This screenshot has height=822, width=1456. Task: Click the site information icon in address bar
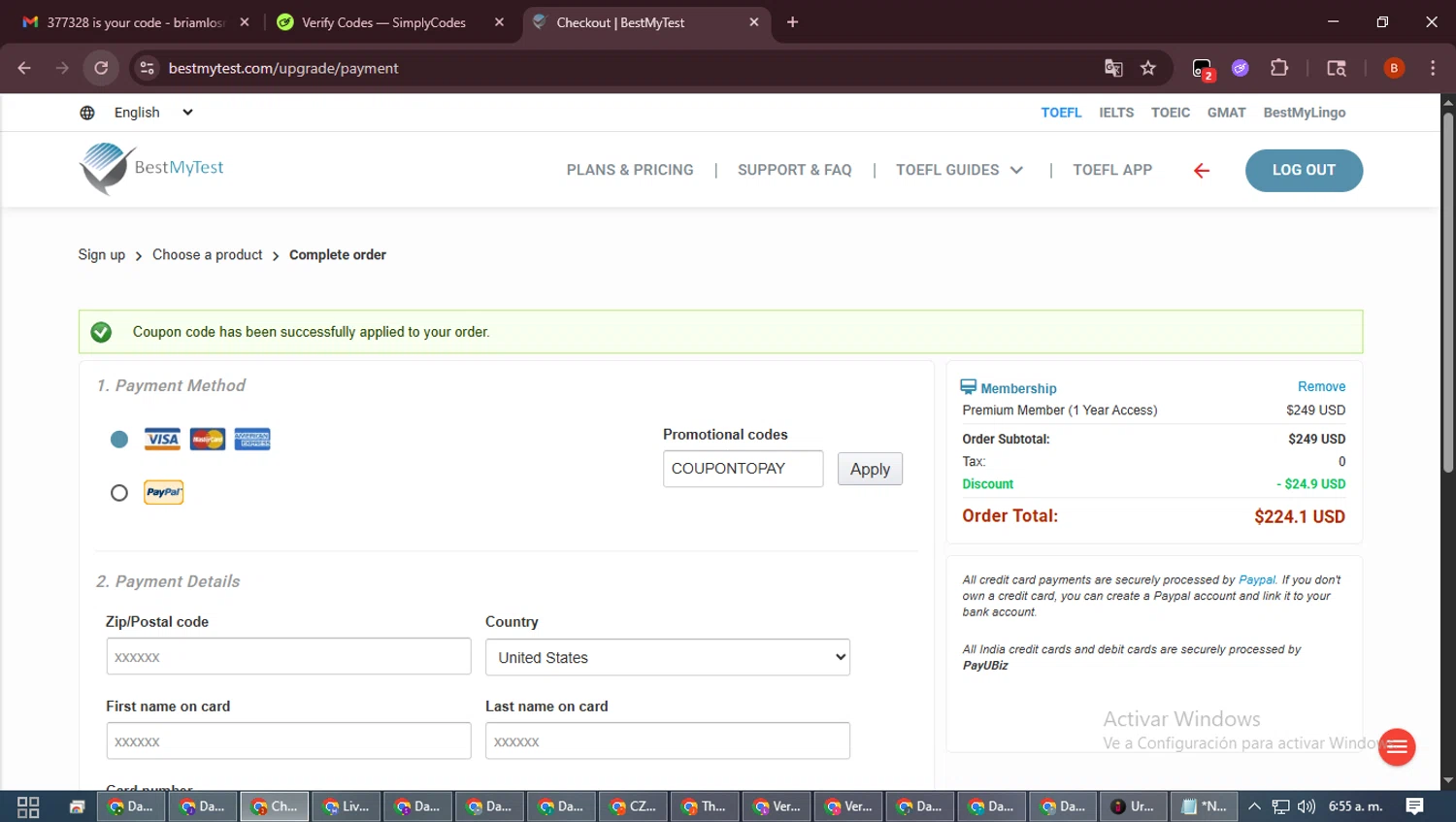[x=147, y=68]
